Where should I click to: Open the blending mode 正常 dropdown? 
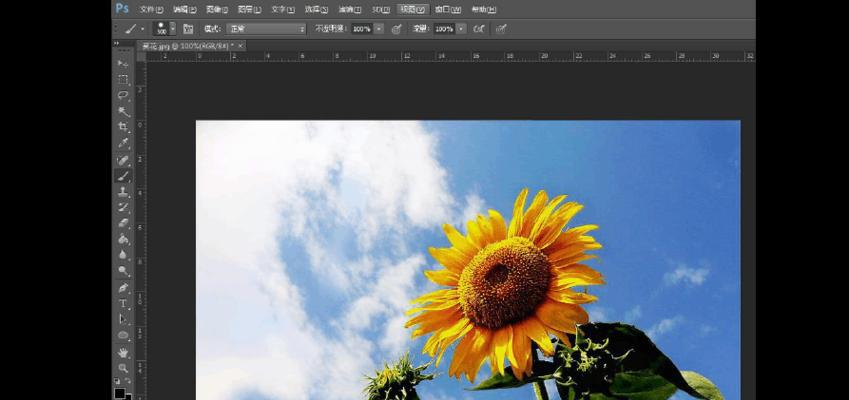pyautogui.click(x=266, y=29)
